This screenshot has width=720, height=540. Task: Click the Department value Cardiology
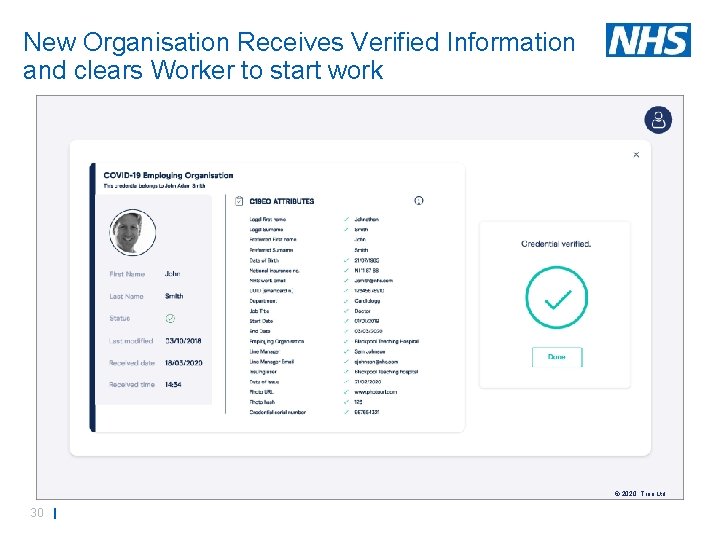point(367,301)
